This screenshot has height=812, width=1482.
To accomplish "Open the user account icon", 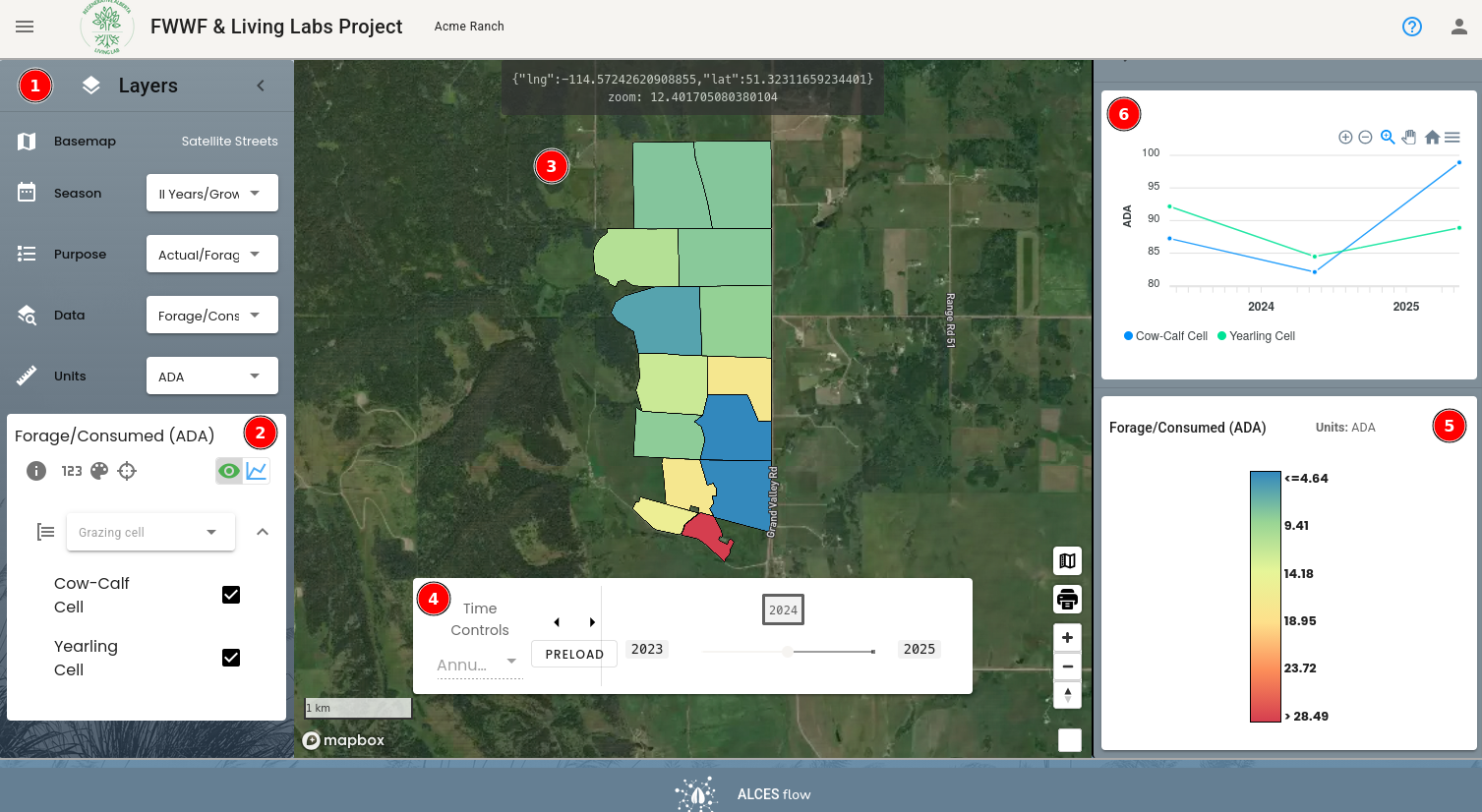I will [1459, 27].
